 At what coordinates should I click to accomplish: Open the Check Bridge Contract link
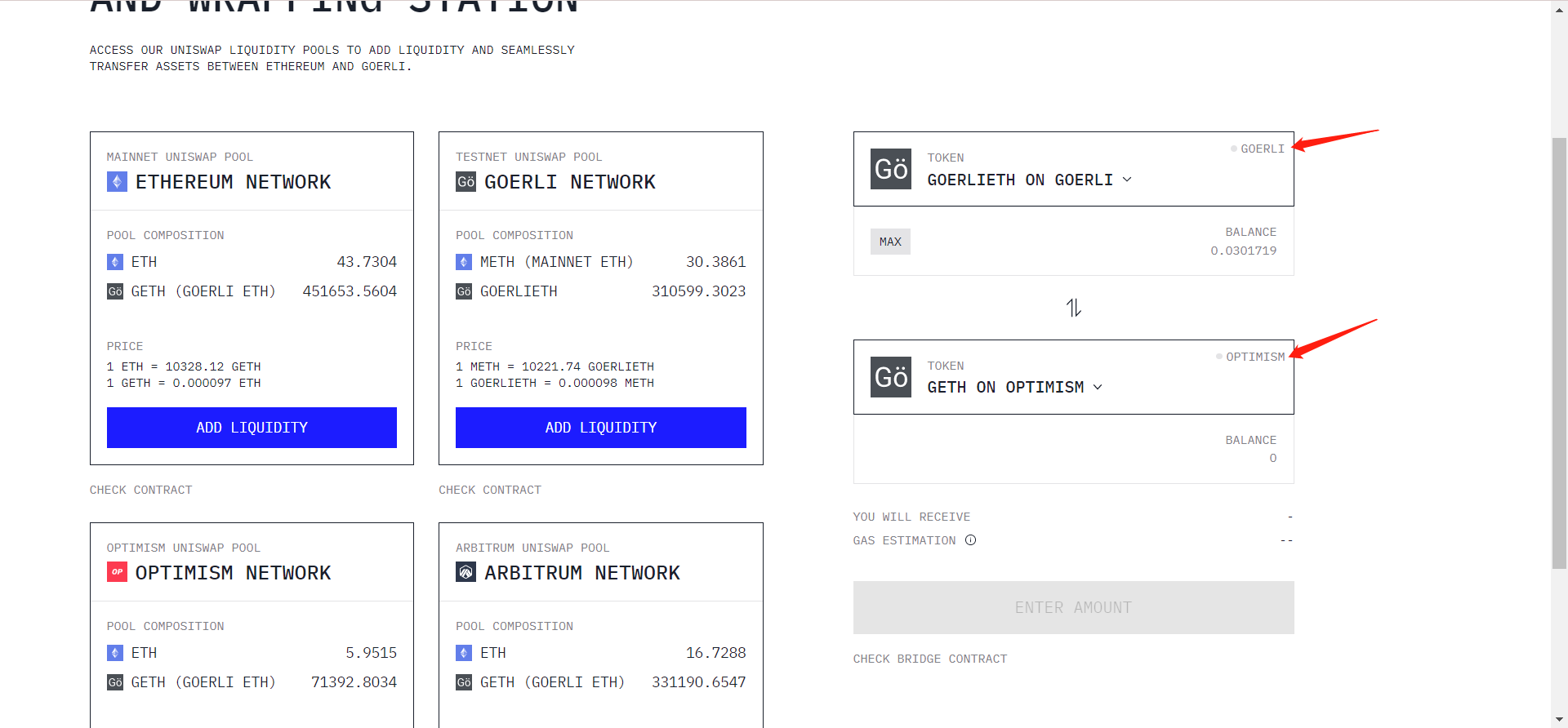[930, 659]
